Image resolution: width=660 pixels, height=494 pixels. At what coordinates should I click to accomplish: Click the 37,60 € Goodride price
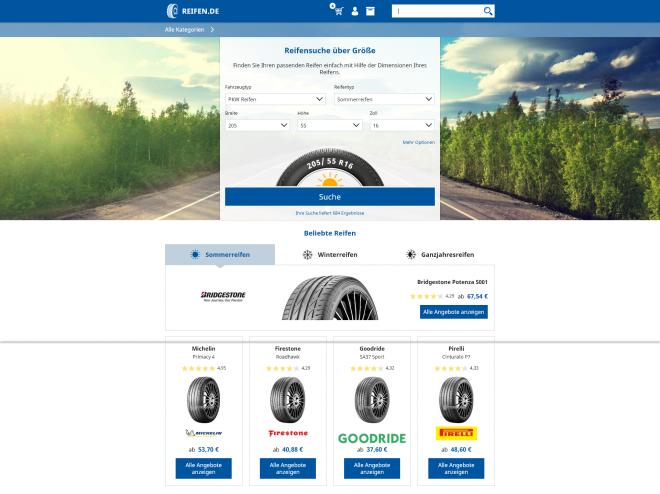click(x=377, y=449)
